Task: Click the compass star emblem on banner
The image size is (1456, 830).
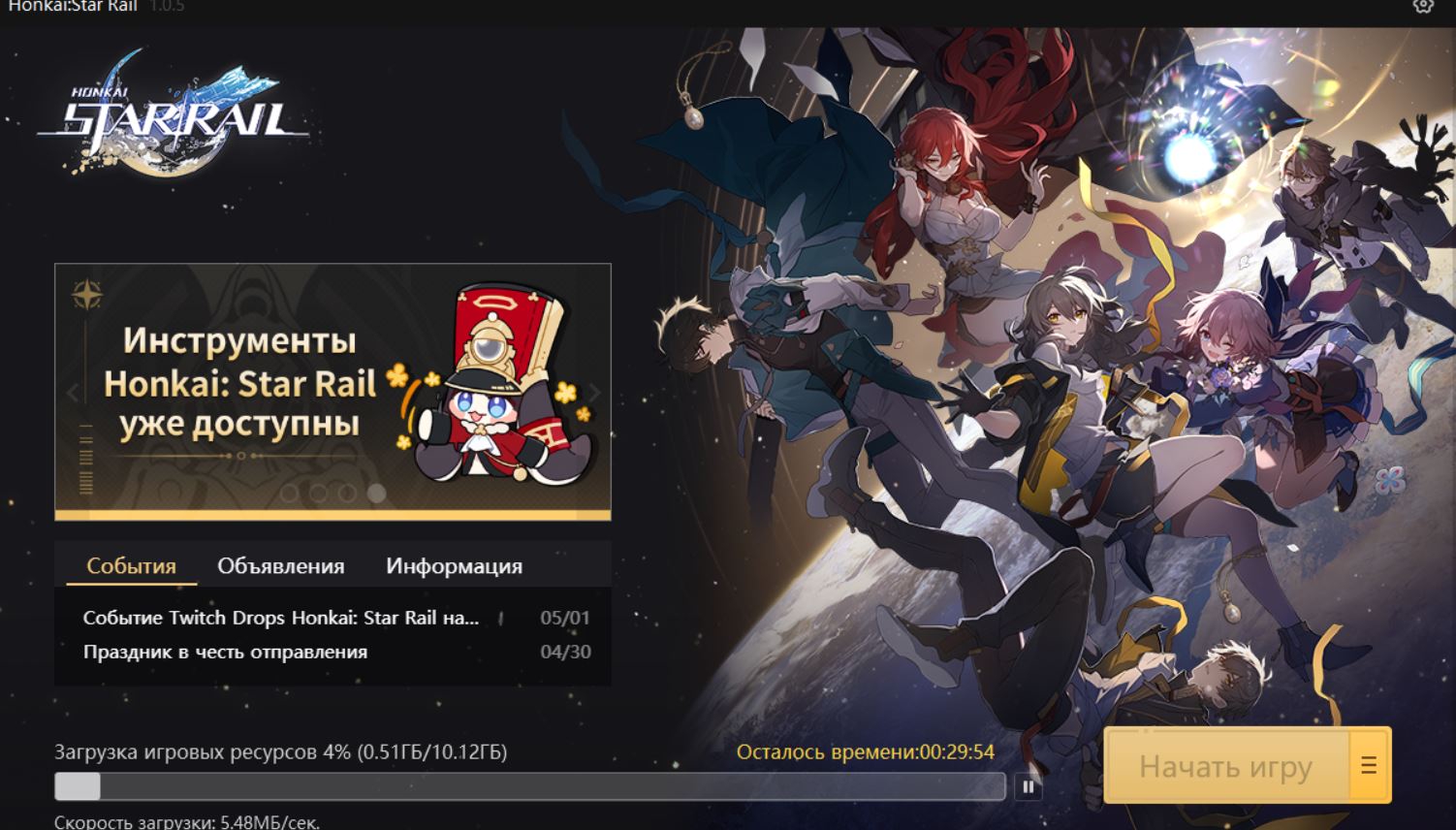Action: pos(87,295)
